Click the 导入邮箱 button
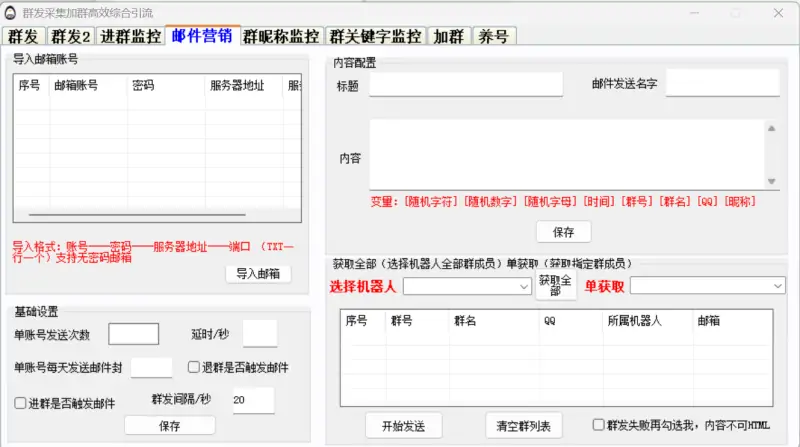Viewport: 800px width, 447px height. click(x=258, y=274)
